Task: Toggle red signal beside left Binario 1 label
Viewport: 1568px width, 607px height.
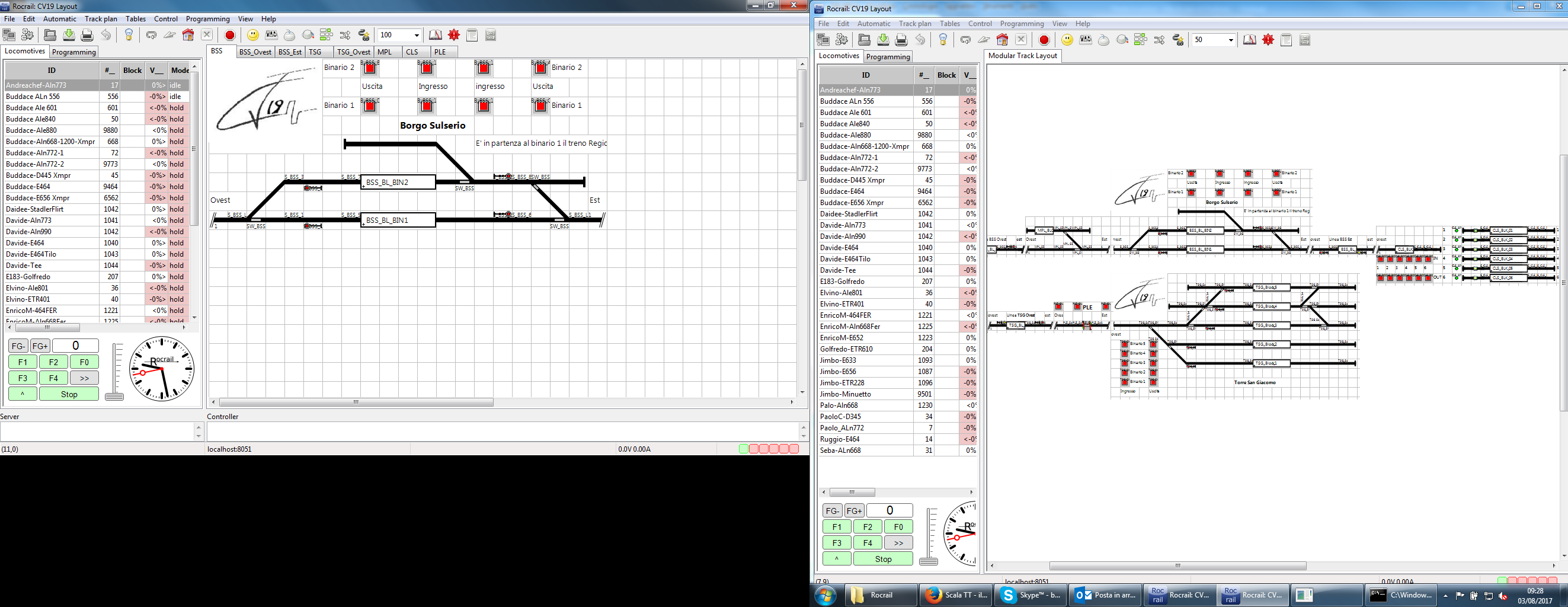Action: point(369,106)
